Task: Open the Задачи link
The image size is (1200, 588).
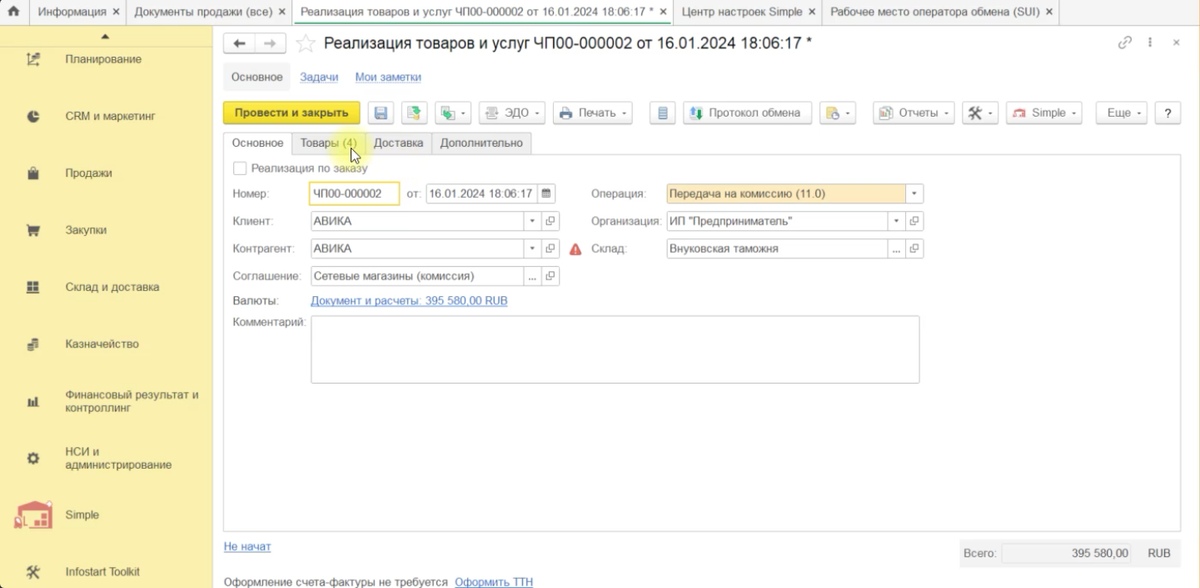Action: (x=319, y=77)
